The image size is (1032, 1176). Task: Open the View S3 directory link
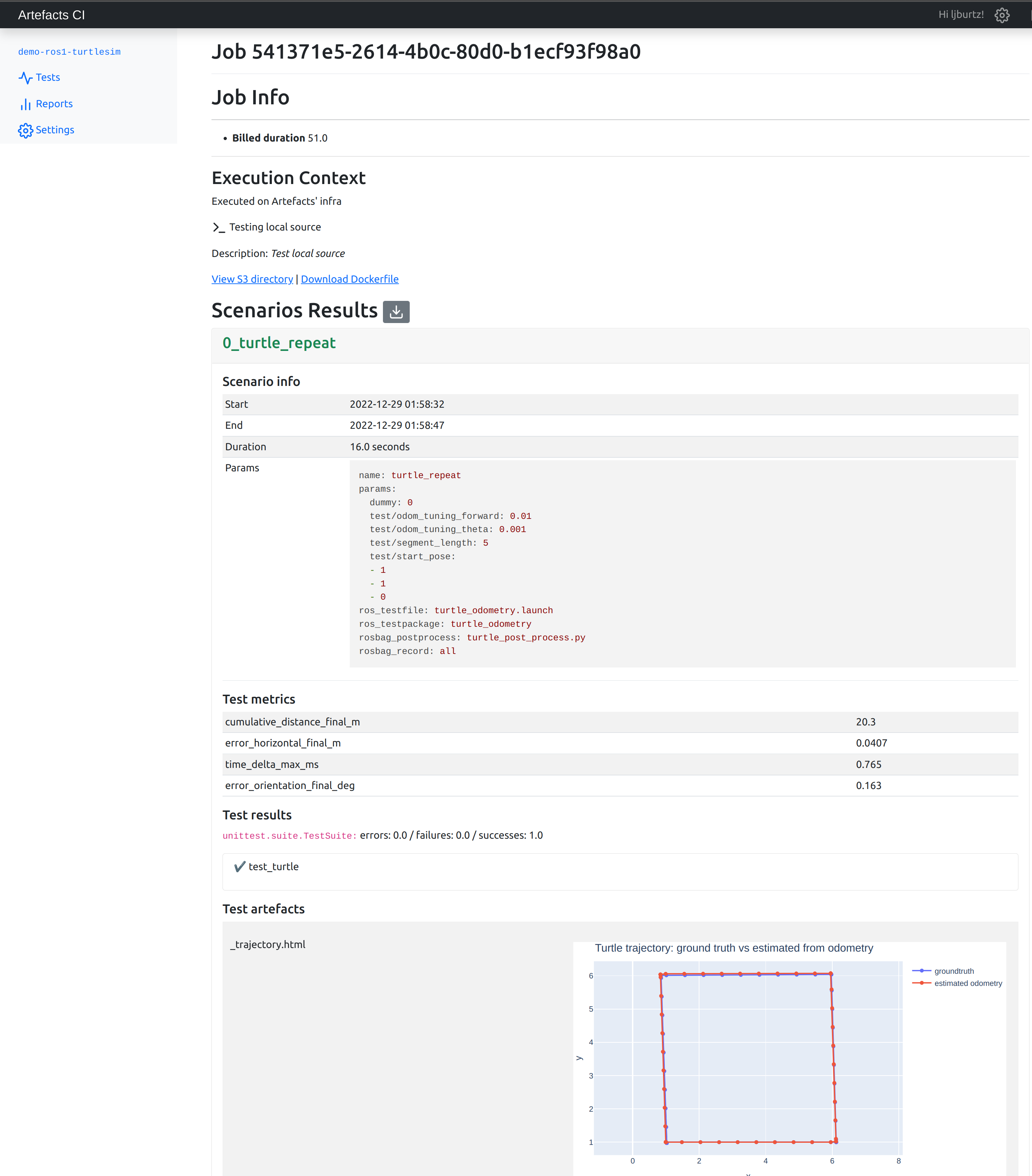point(252,279)
